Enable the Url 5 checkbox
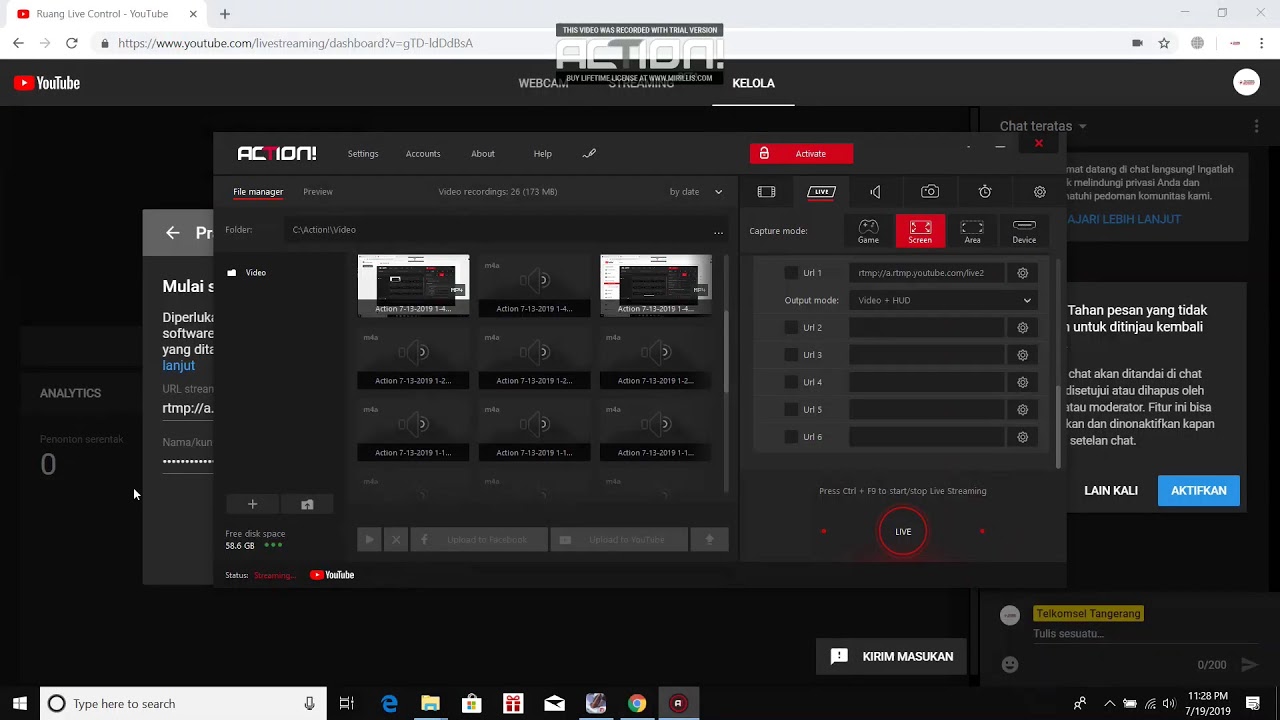This screenshot has width=1280, height=720. (x=792, y=409)
